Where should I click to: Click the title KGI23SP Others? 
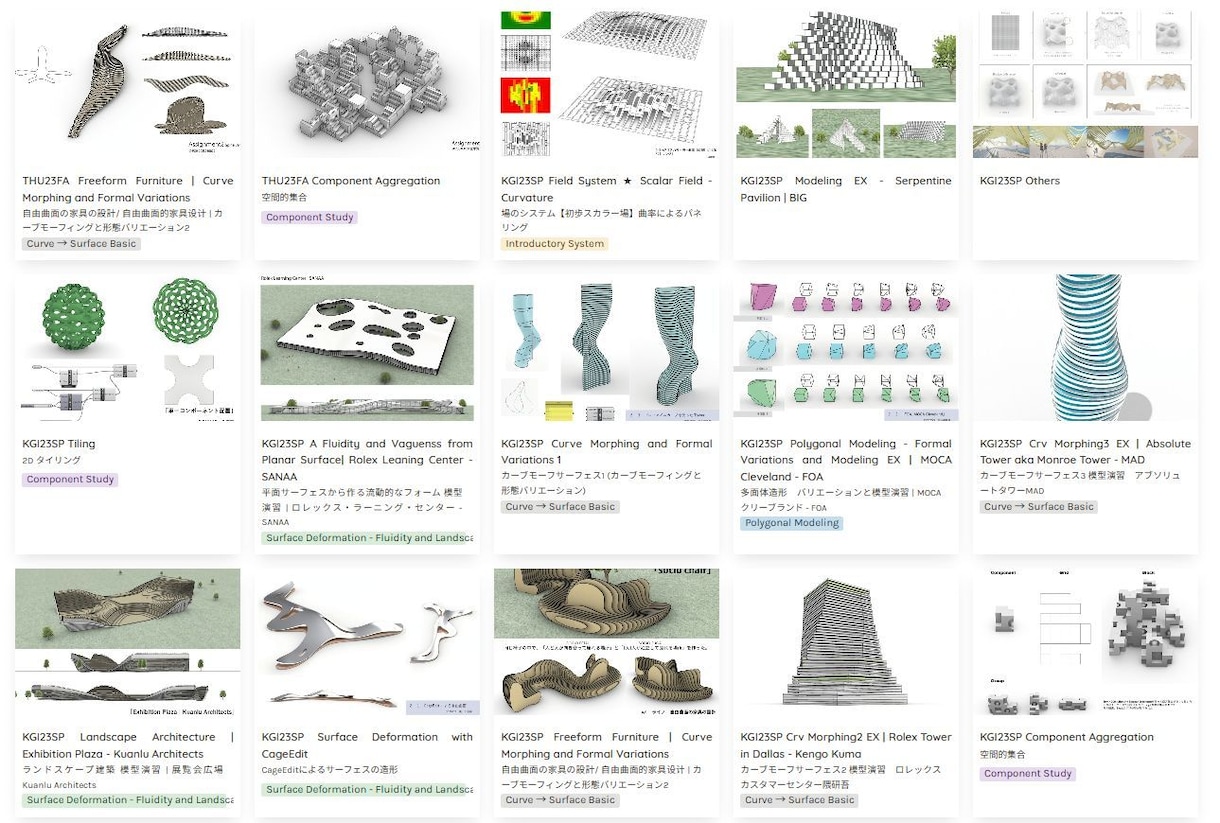pos(1020,181)
